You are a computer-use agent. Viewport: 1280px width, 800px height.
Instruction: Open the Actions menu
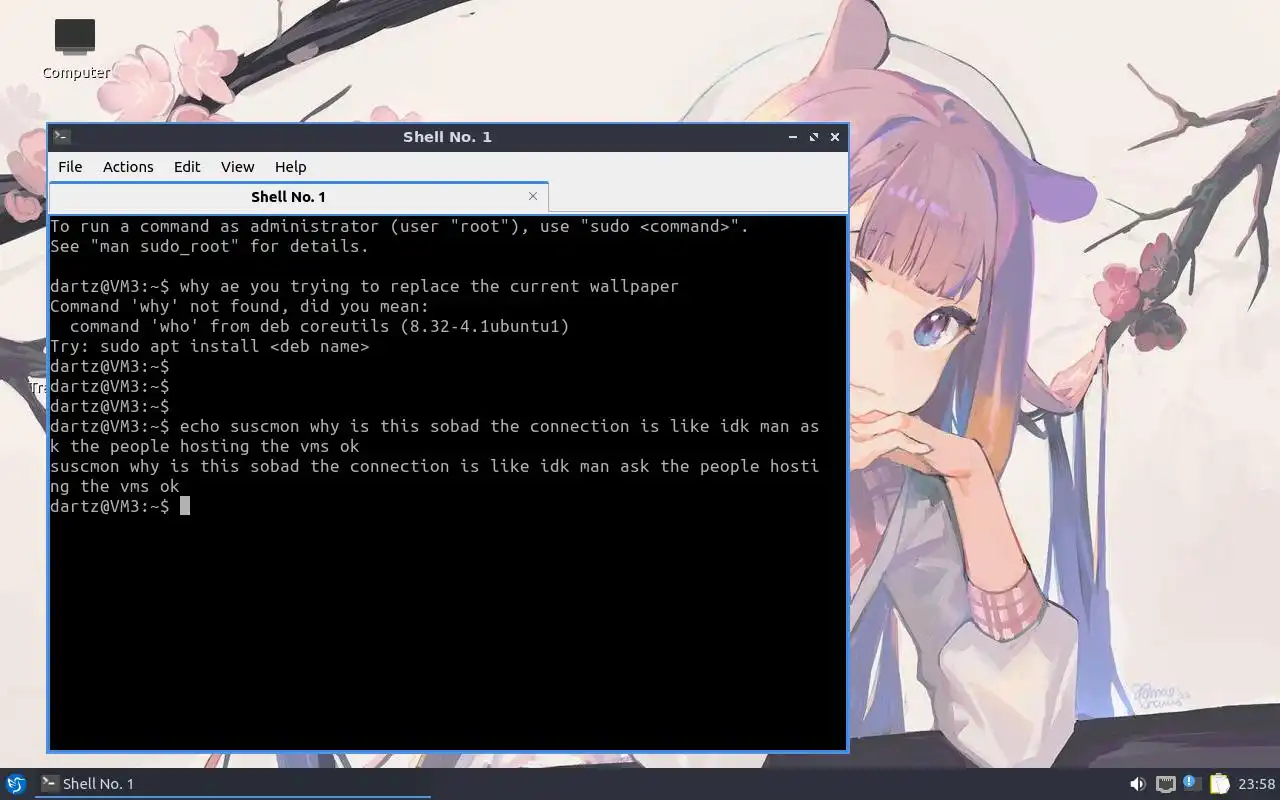tap(128, 167)
